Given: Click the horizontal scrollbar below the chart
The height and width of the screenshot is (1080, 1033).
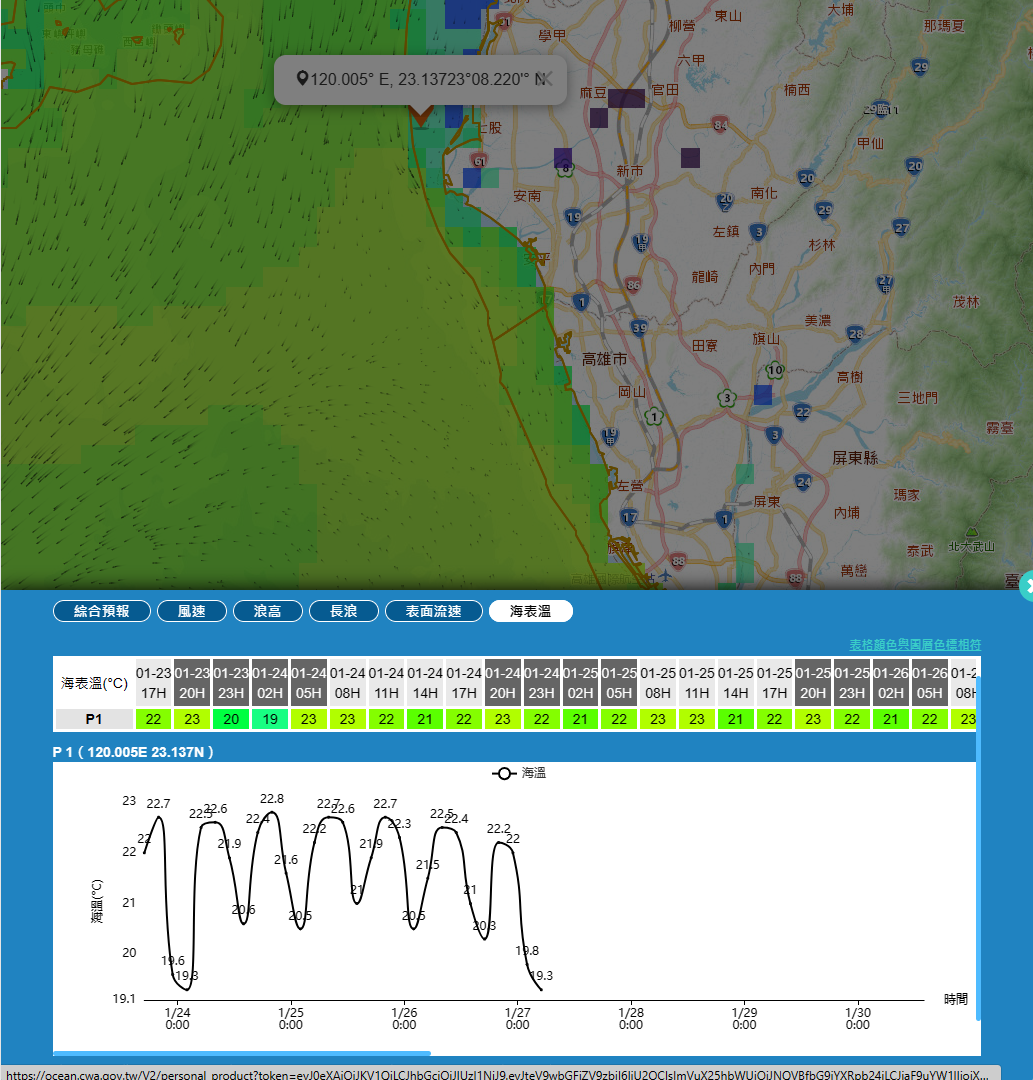Looking at the screenshot, I should tap(241, 1053).
